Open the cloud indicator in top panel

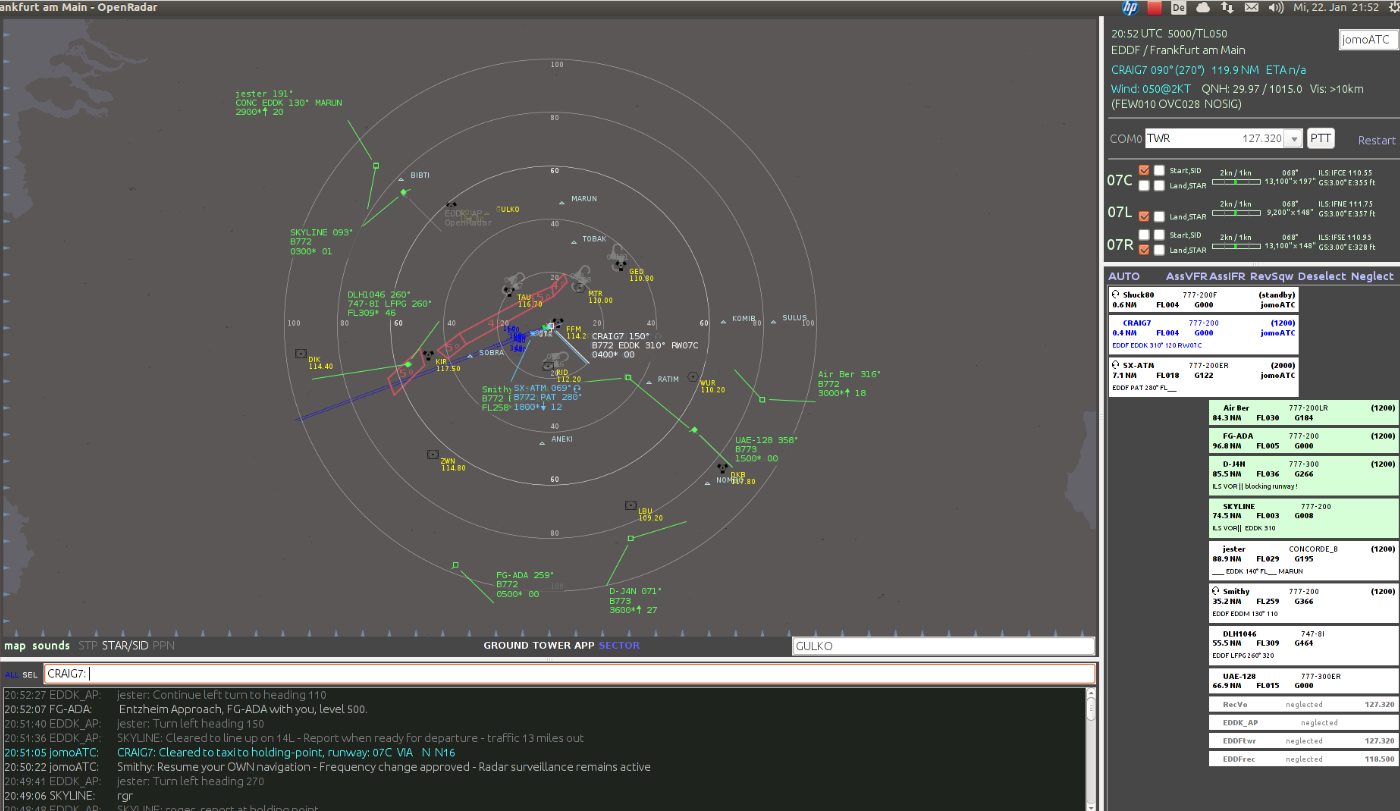(x=1204, y=7)
